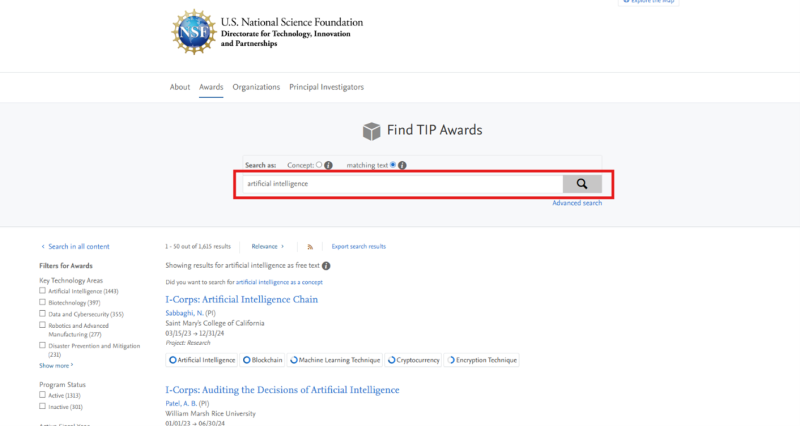Check the Active (1313) program status
800x426 pixels.
click(42, 395)
